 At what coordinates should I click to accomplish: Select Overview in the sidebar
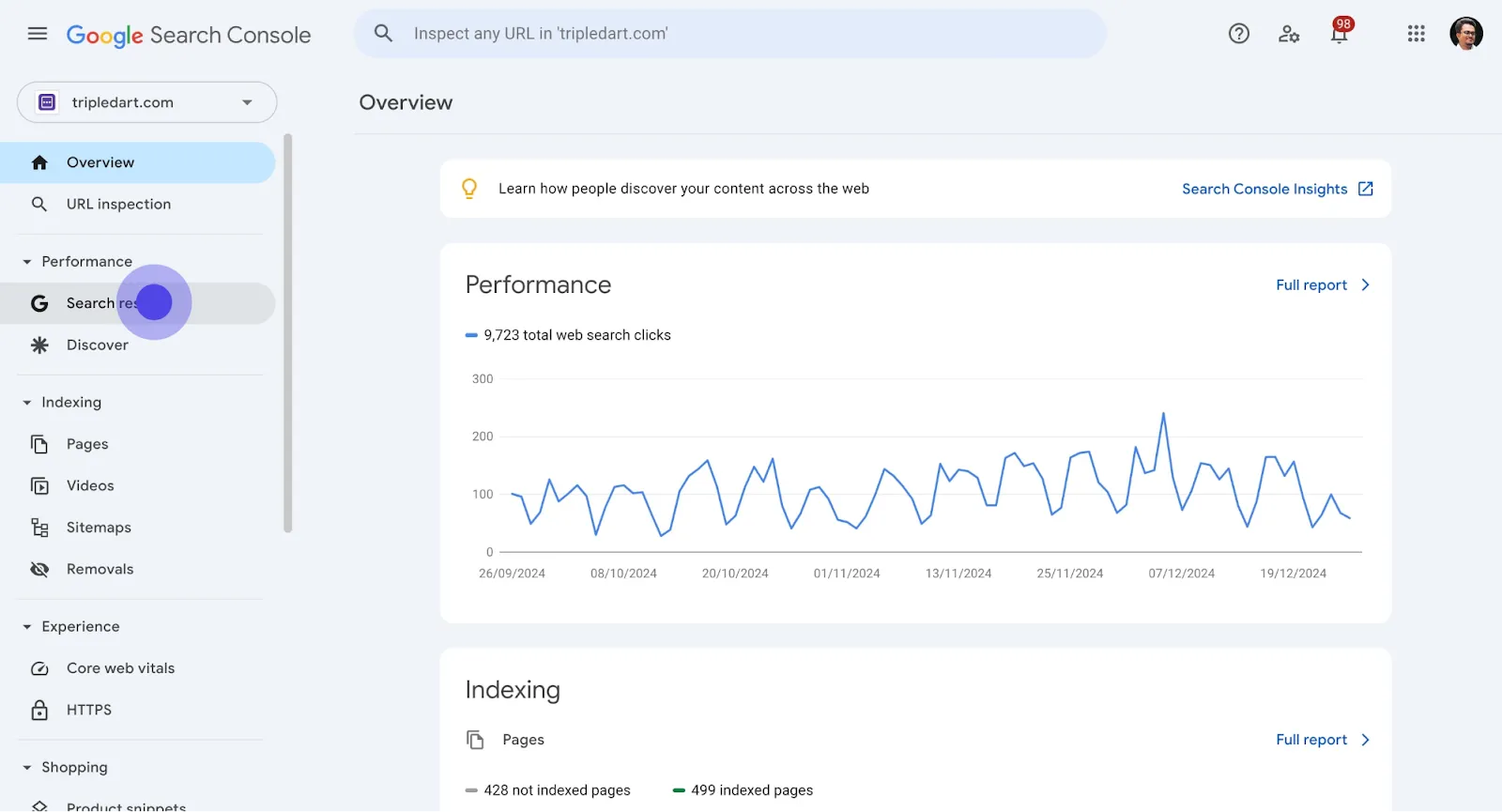(138, 162)
